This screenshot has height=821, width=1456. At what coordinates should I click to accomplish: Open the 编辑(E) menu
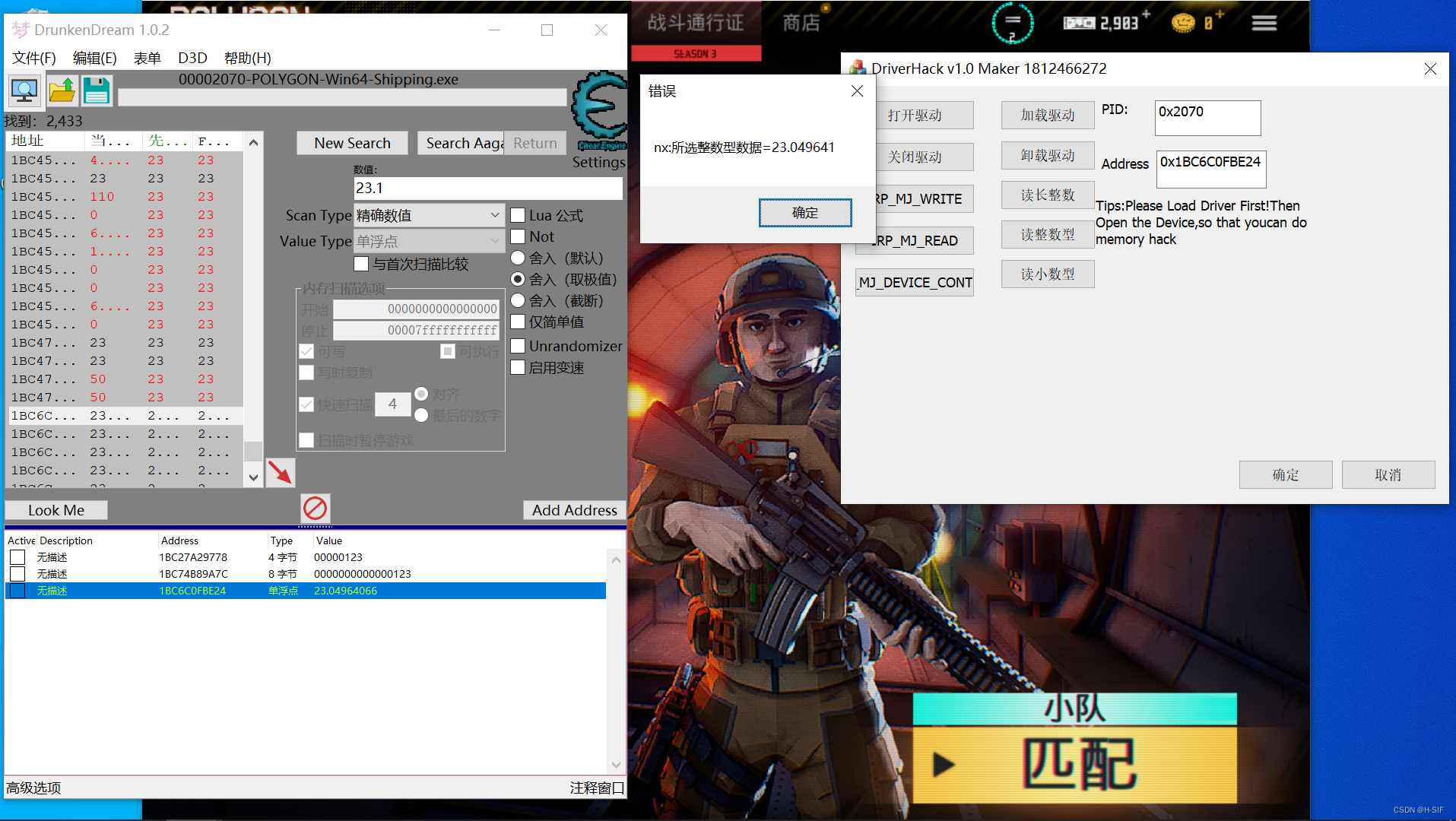click(x=95, y=58)
